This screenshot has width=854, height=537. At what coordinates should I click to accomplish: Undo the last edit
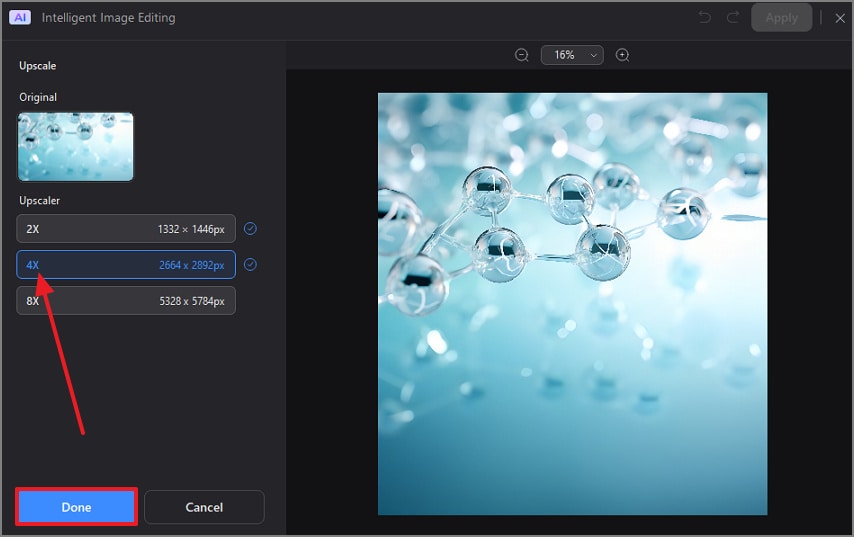click(x=705, y=17)
